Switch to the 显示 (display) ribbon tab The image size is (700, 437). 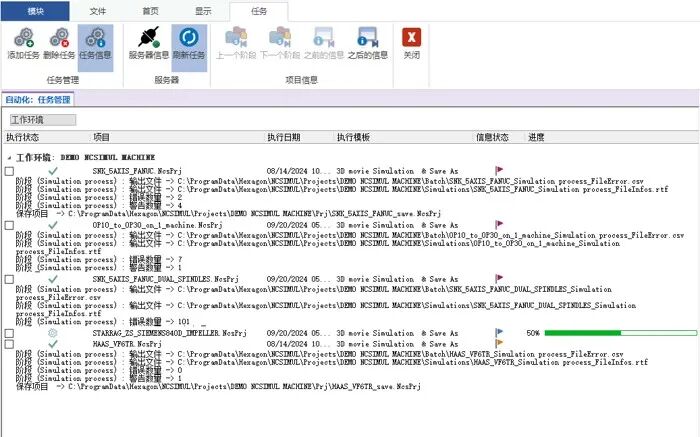click(203, 11)
